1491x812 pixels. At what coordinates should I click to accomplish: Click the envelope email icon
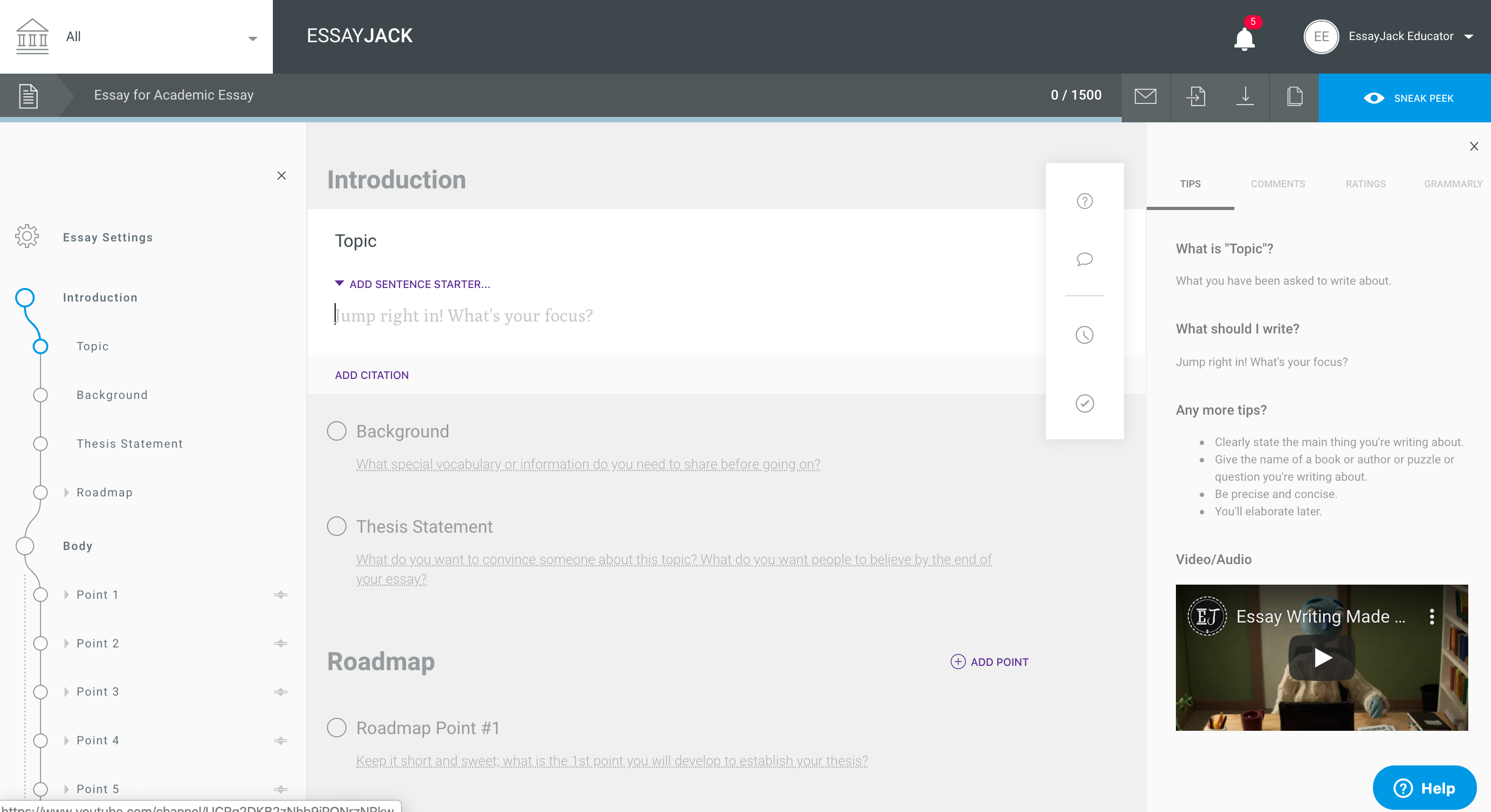1146,96
